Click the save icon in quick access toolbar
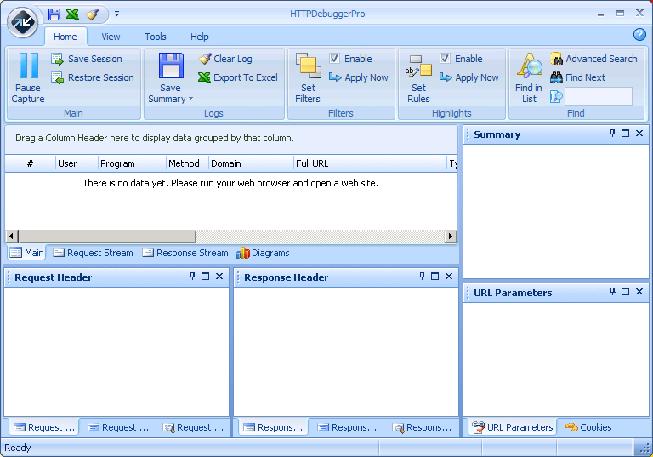 coord(54,15)
